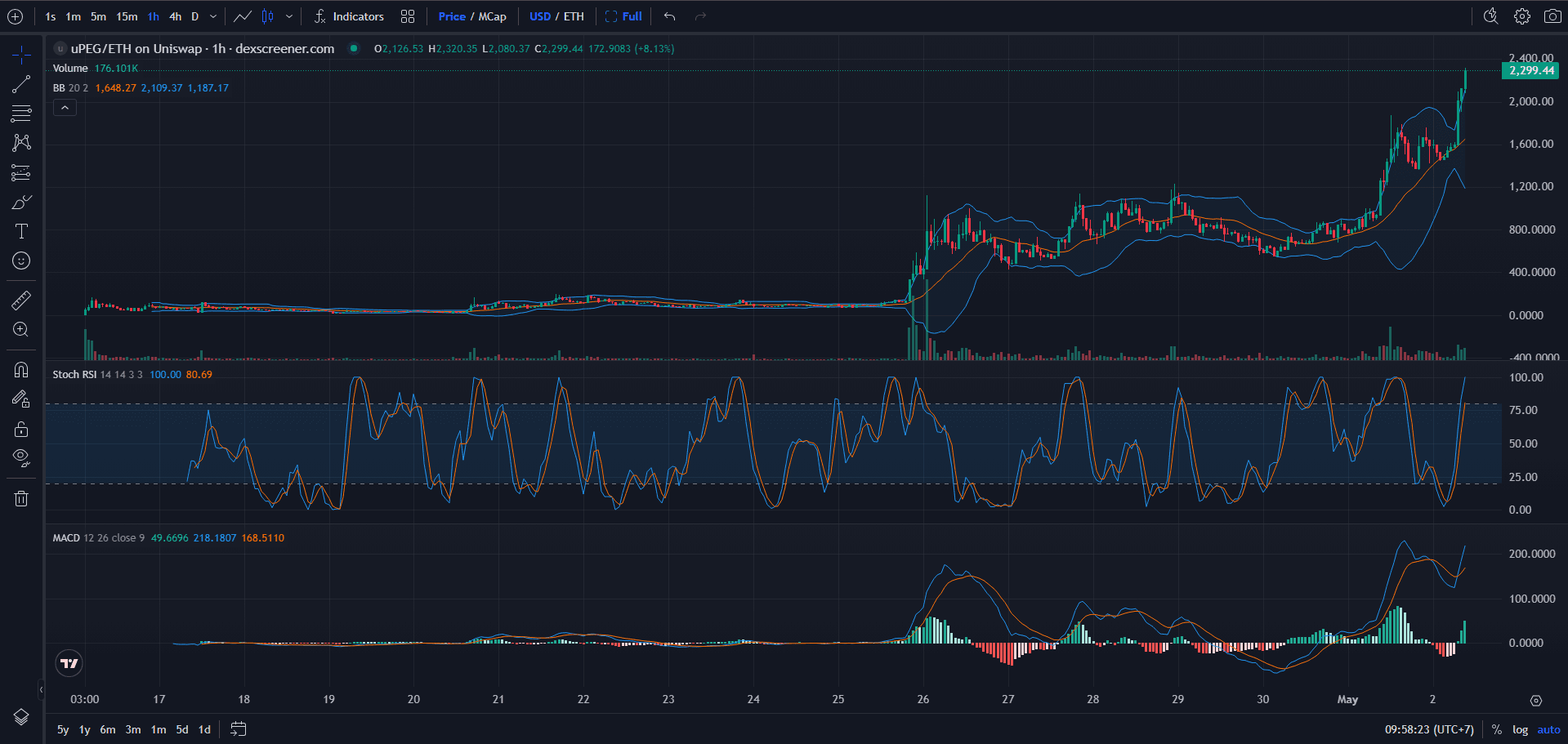Switch chart to MCap display
Image resolution: width=1568 pixels, height=744 pixels.
click(493, 16)
